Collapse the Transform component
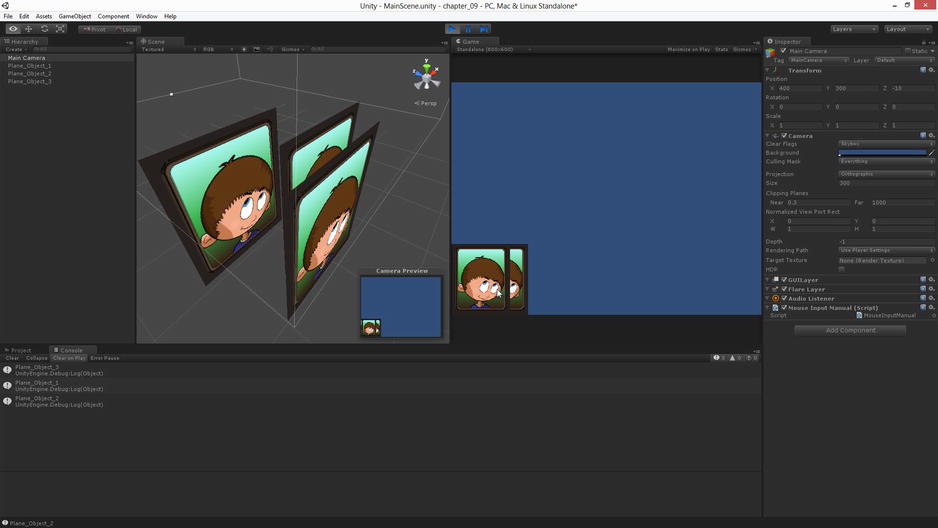The width and height of the screenshot is (938, 528). point(768,71)
